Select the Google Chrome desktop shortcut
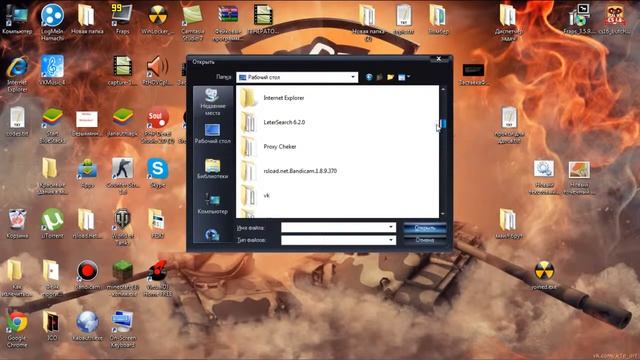 tap(17, 329)
